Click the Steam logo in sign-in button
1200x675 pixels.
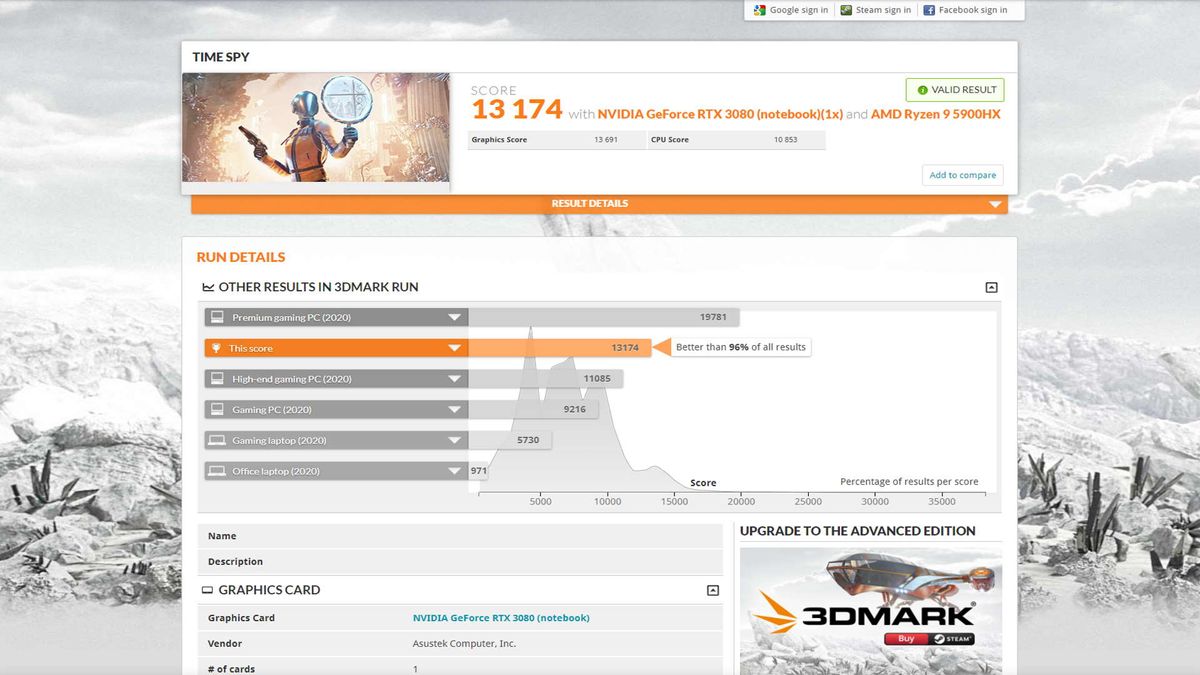click(846, 10)
